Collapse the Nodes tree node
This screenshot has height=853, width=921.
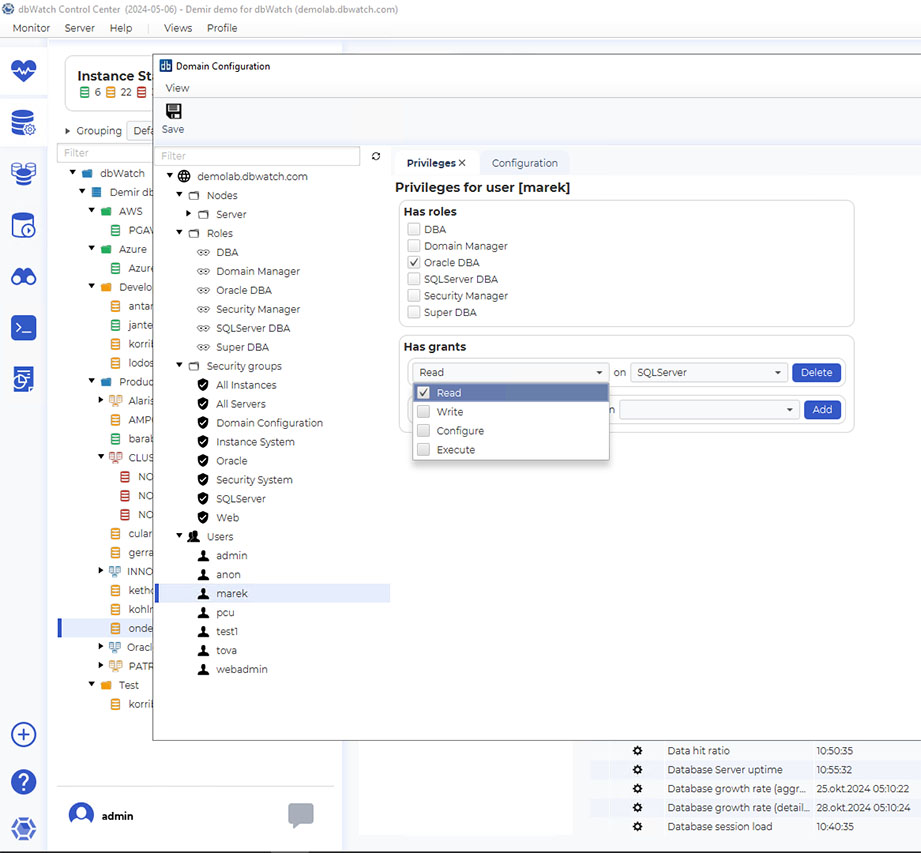pos(180,194)
